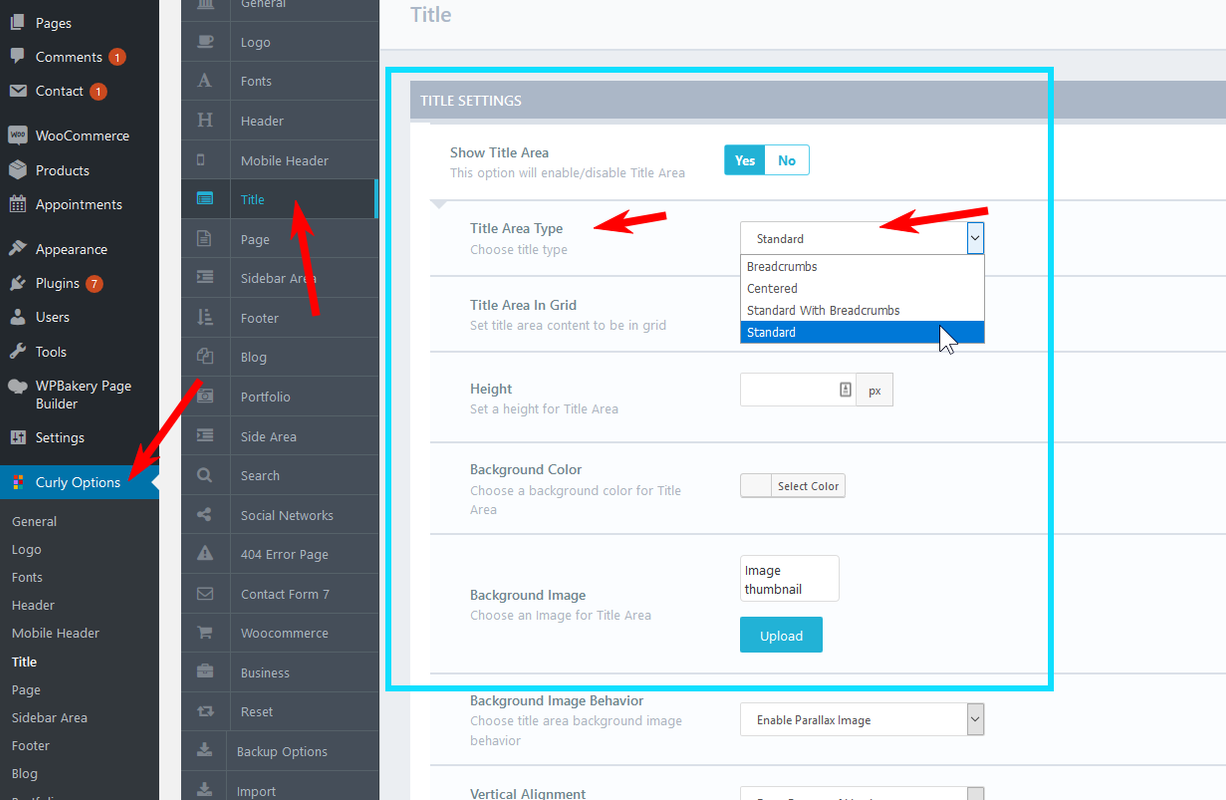This screenshot has width=1226, height=800.
Task: Click the Reset arrows icon
Action: tap(205, 712)
